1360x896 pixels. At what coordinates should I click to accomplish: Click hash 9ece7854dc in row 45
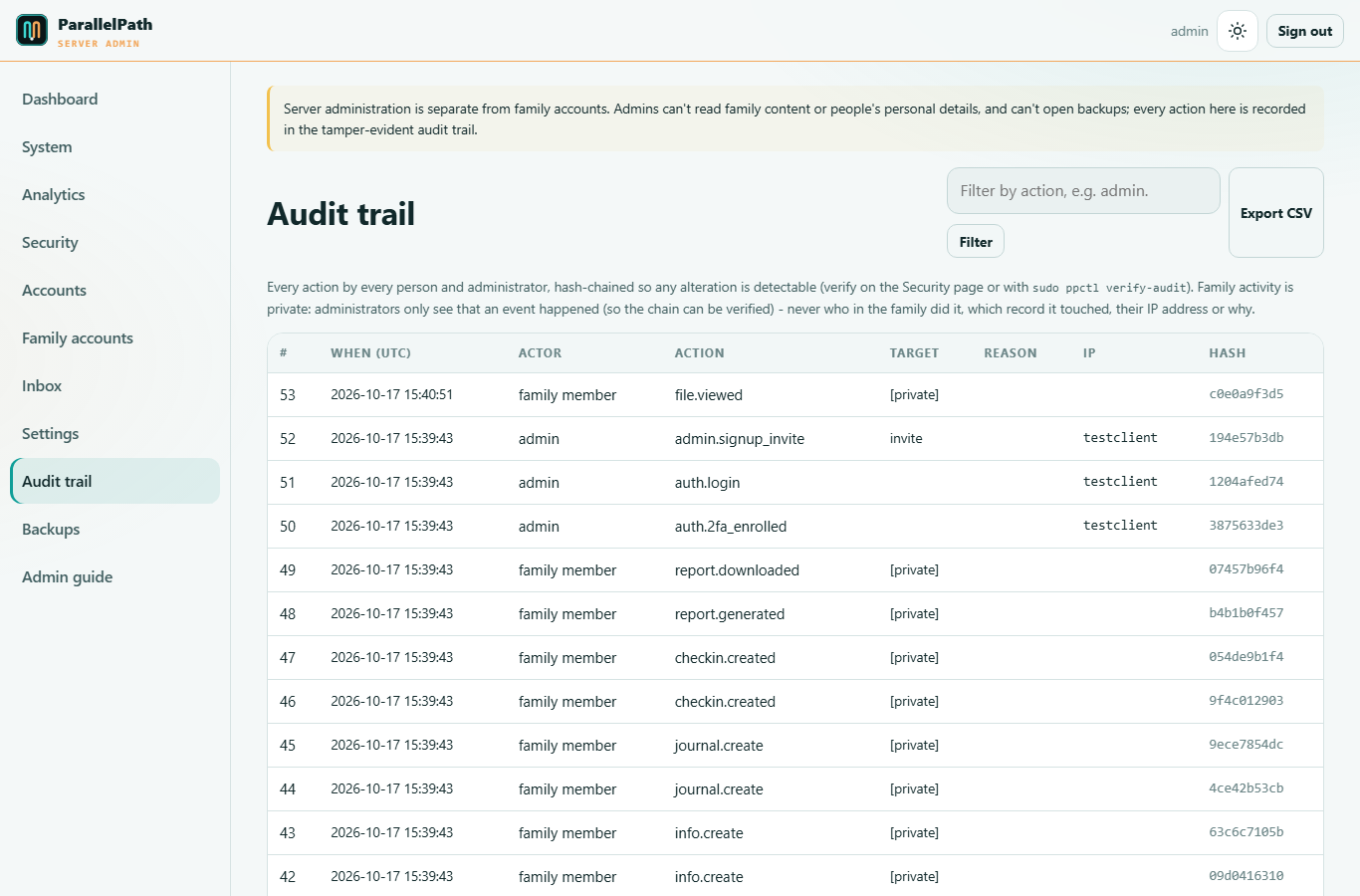click(x=1247, y=745)
